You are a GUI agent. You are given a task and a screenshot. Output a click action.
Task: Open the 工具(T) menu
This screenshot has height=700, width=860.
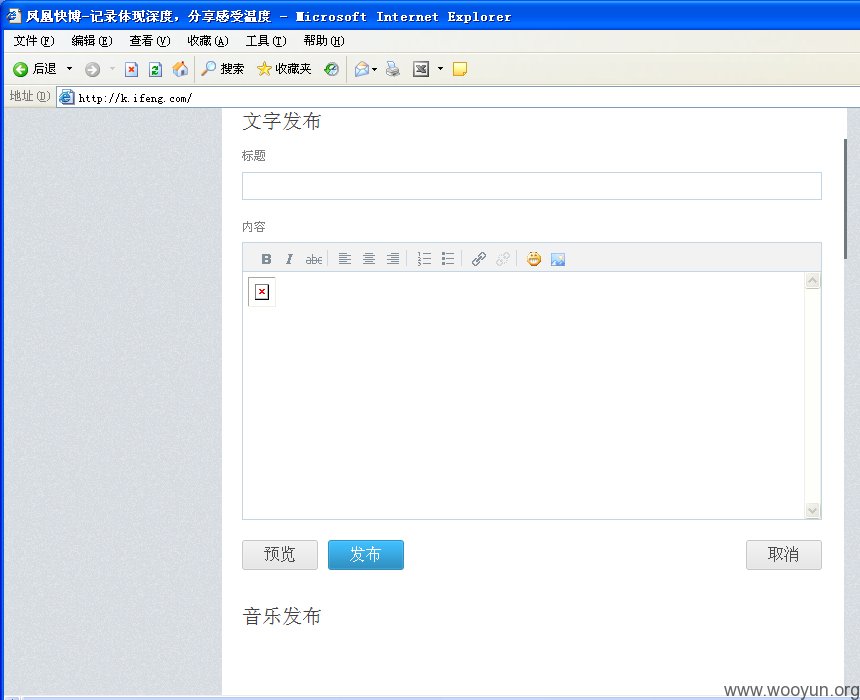click(266, 41)
